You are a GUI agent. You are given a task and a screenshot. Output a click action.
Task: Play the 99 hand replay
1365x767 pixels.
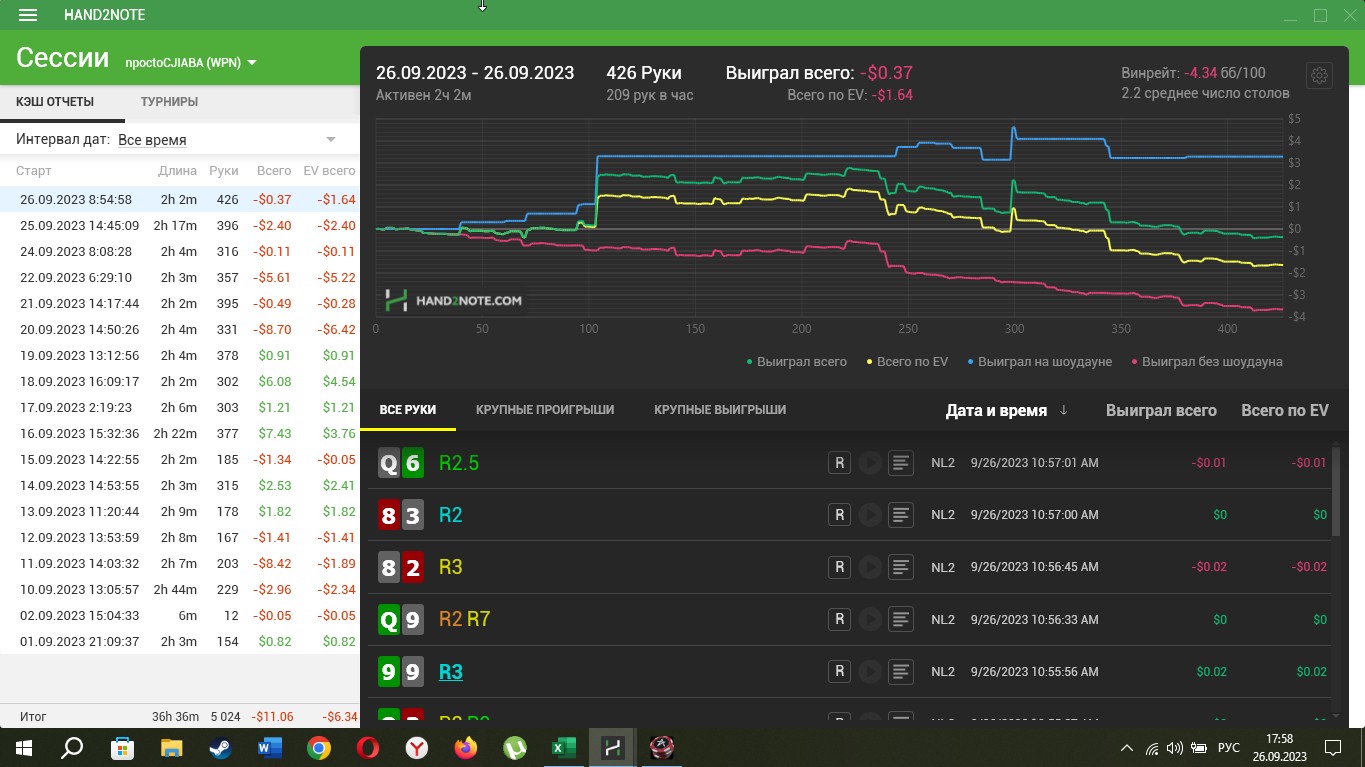(870, 671)
